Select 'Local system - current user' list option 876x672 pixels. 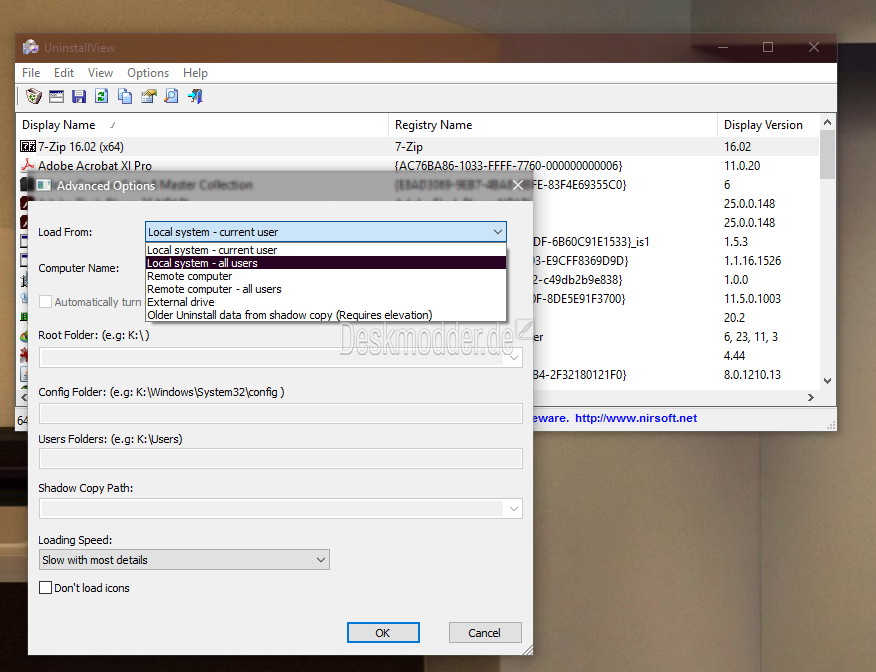pyautogui.click(x=326, y=250)
